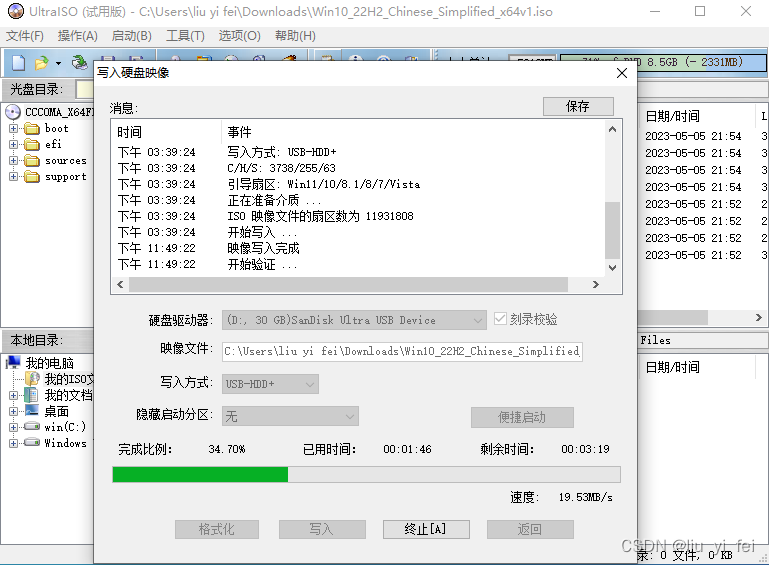The height and width of the screenshot is (565, 769).
Task: Click the 桌面 desktop icon
Action: pos(32,411)
